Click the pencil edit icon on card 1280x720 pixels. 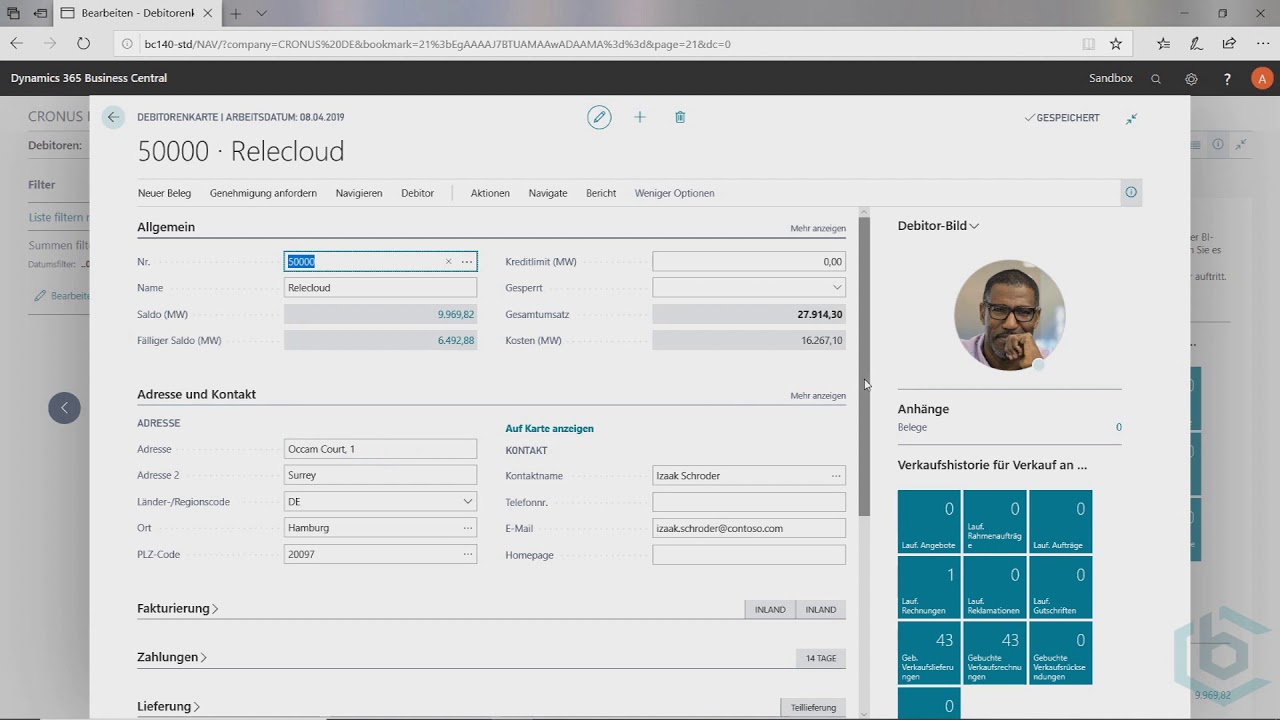point(599,117)
